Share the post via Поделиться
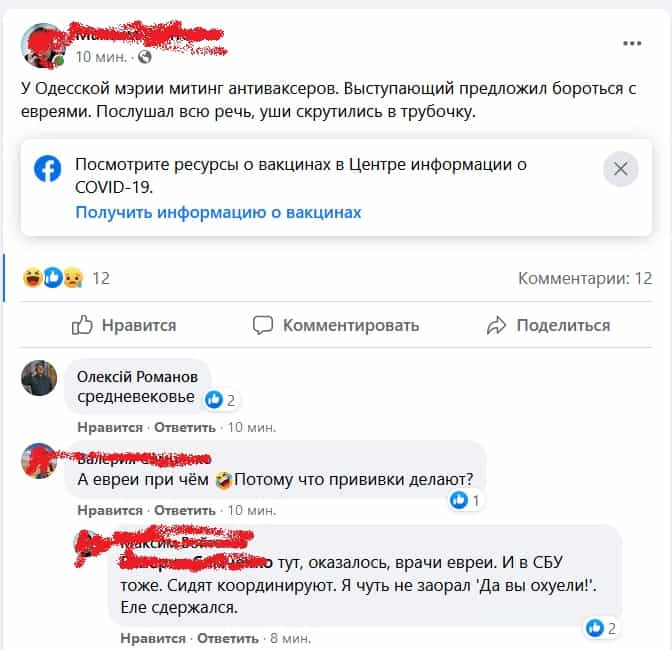Image resolution: width=672 pixels, height=650 pixels. tap(548, 325)
